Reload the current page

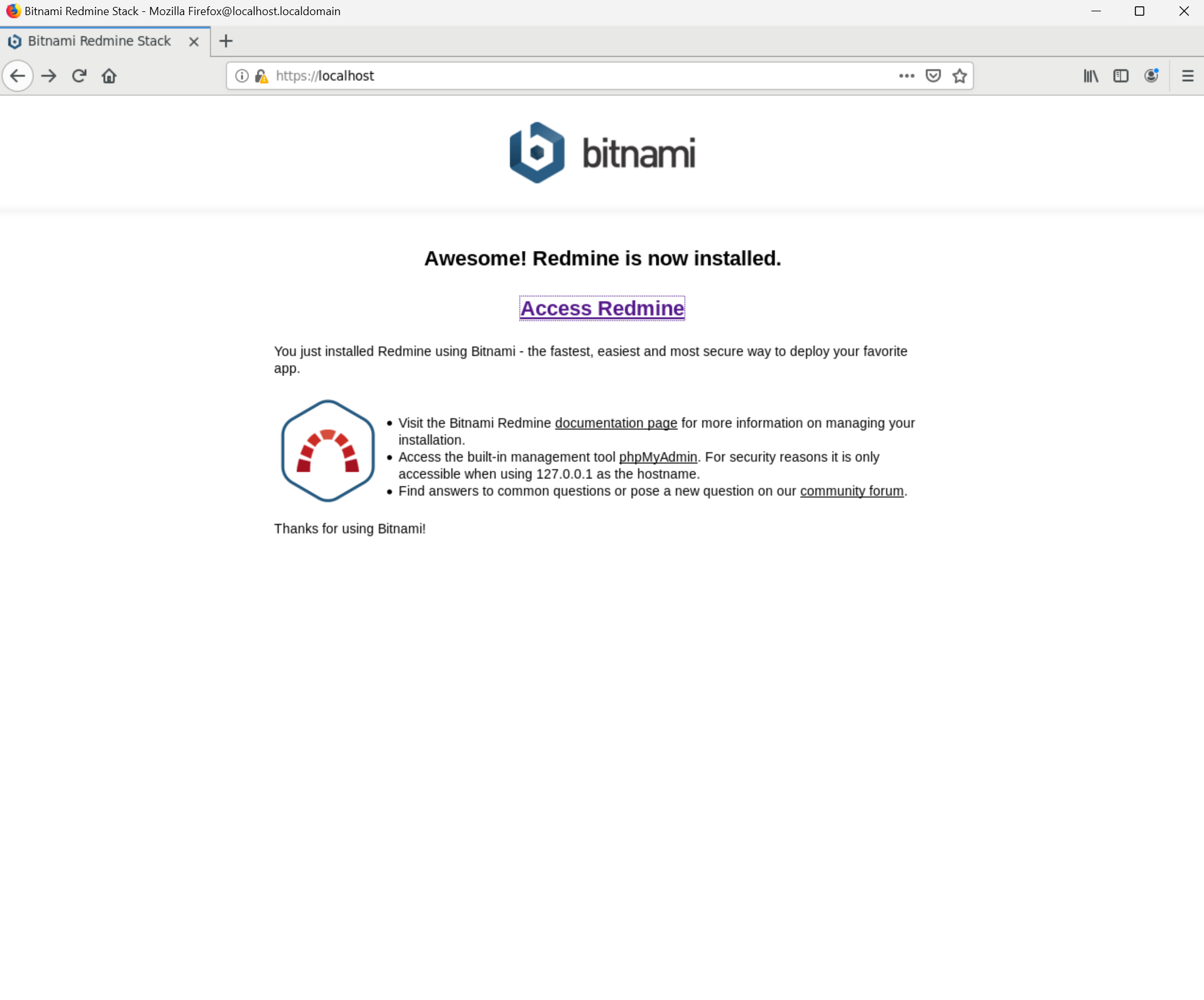[79, 76]
